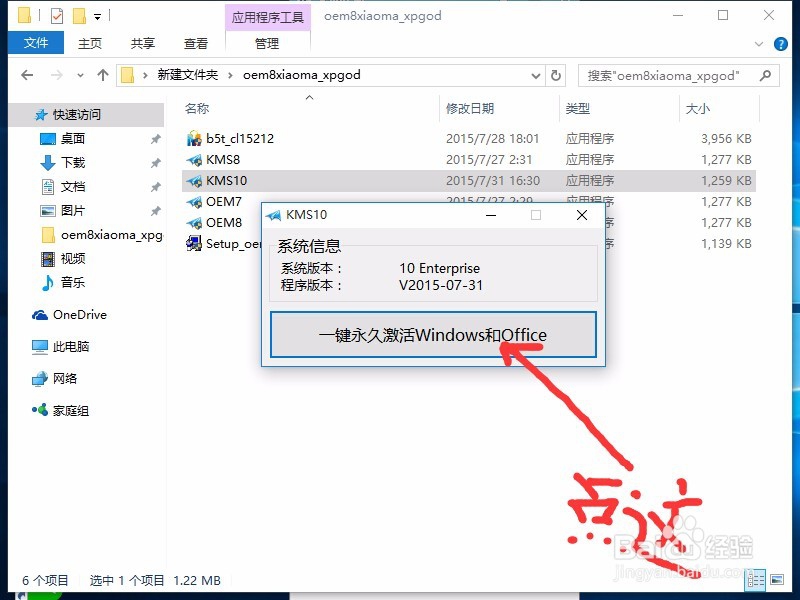Screen dimensions: 800x600
Task: Launch the b5t_cl15212 application
Action: [242, 138]
